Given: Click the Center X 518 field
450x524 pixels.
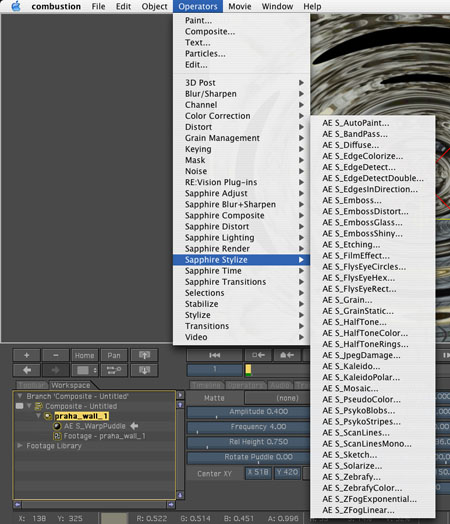Looking at the screenshot, I should click(258, 473).
